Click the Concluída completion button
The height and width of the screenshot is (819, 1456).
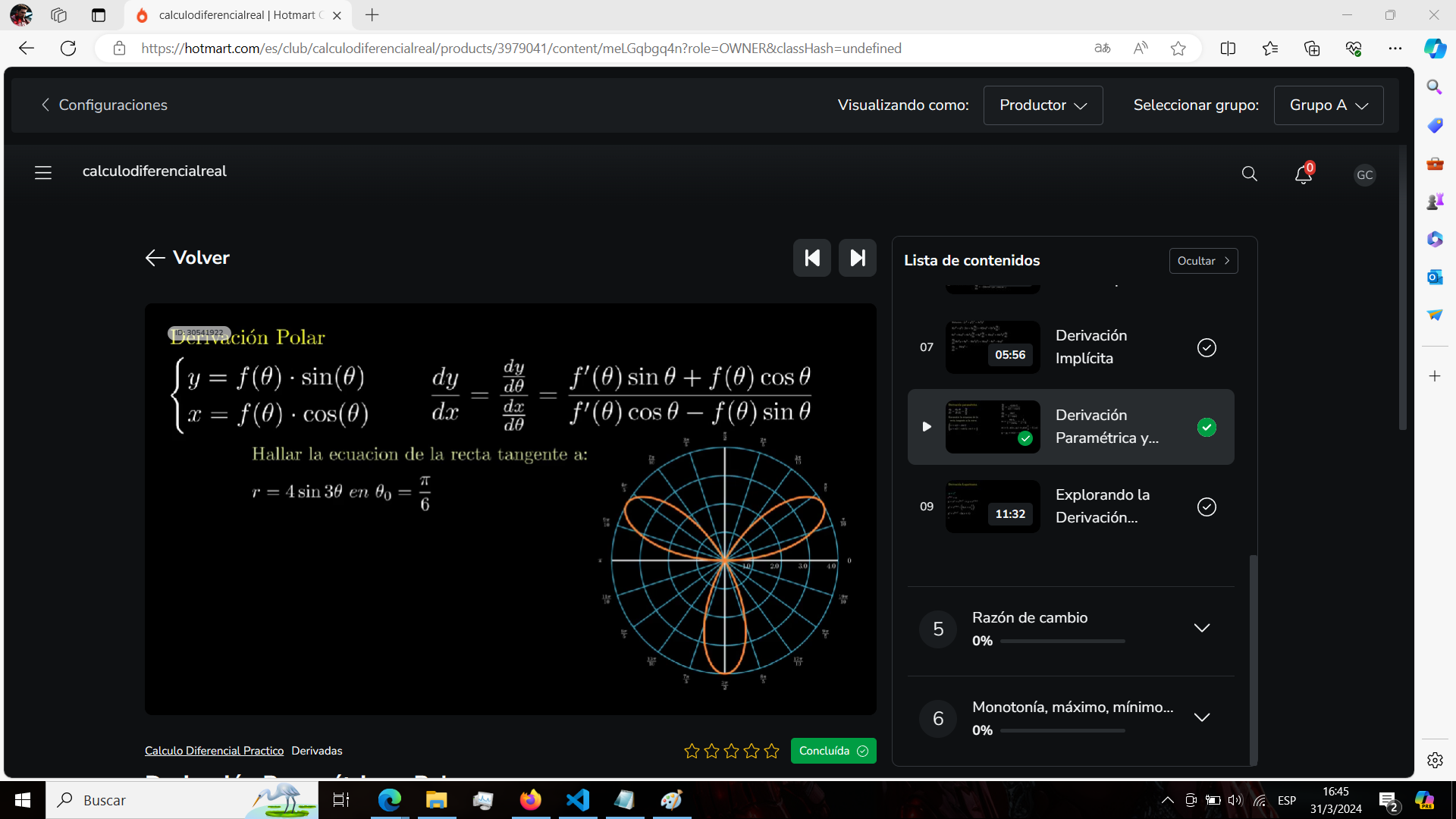pos(833,751)
